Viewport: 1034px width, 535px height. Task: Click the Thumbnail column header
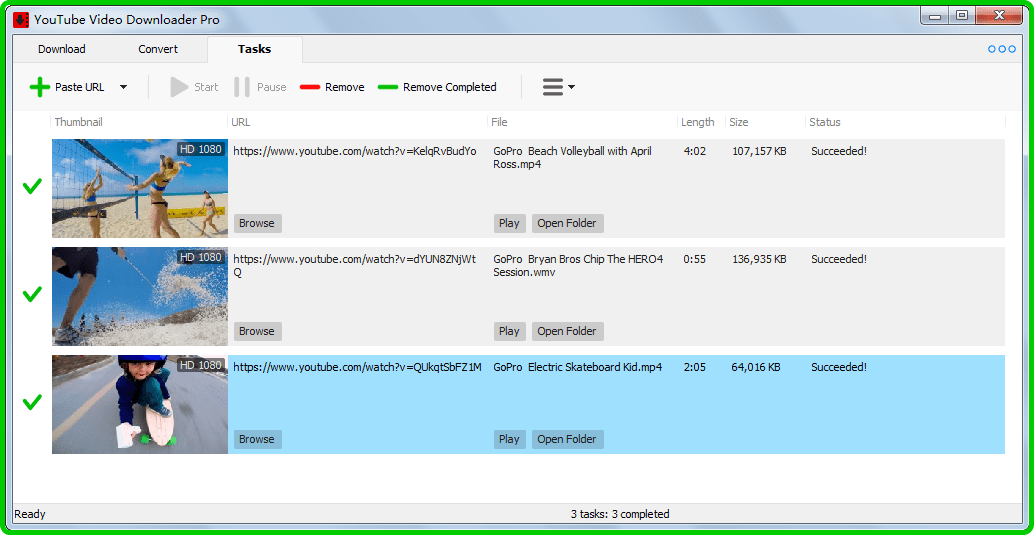click(x=78, y=122)
